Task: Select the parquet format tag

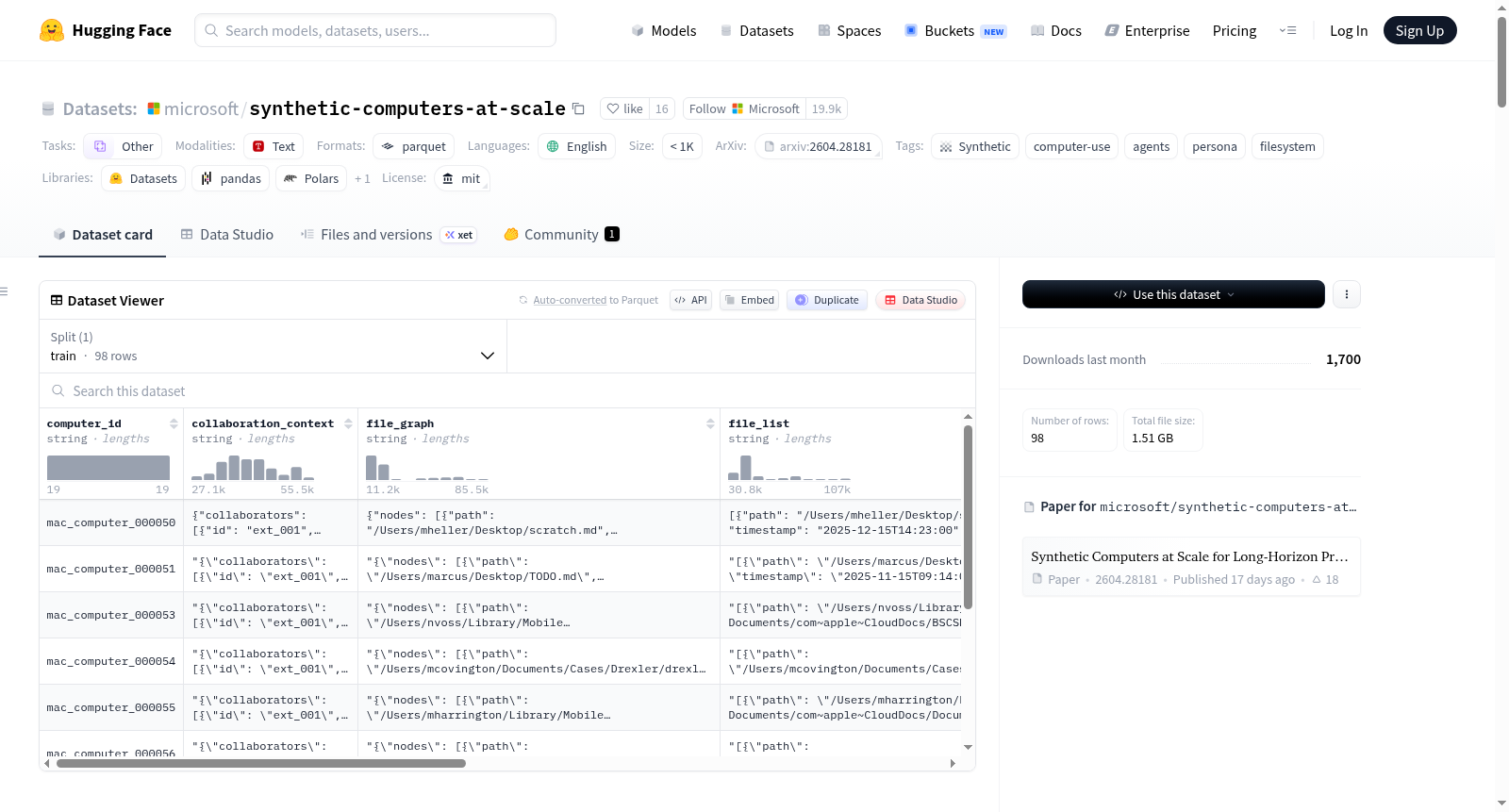Action: [414, 146]
